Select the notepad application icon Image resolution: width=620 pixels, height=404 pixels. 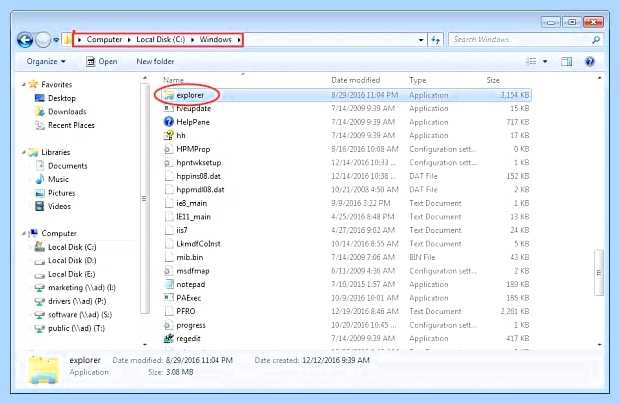click(169, 284)
